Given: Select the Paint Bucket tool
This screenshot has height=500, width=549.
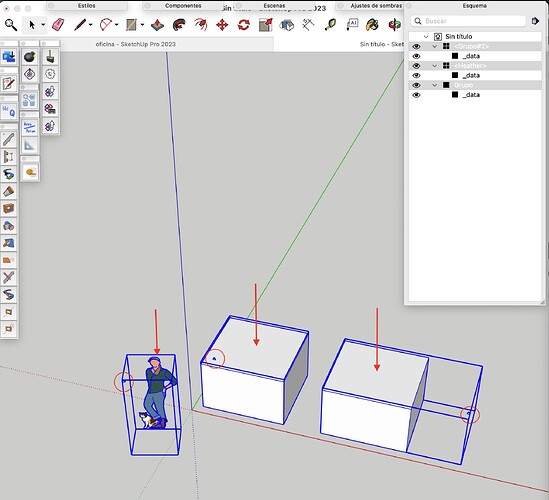Looking at the screenshot, I should 373,25.
